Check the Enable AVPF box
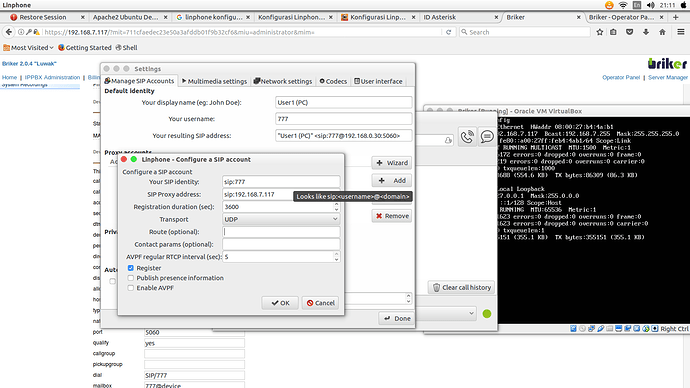The width and height of the screenshot is (690, 388). coord(131,288)
